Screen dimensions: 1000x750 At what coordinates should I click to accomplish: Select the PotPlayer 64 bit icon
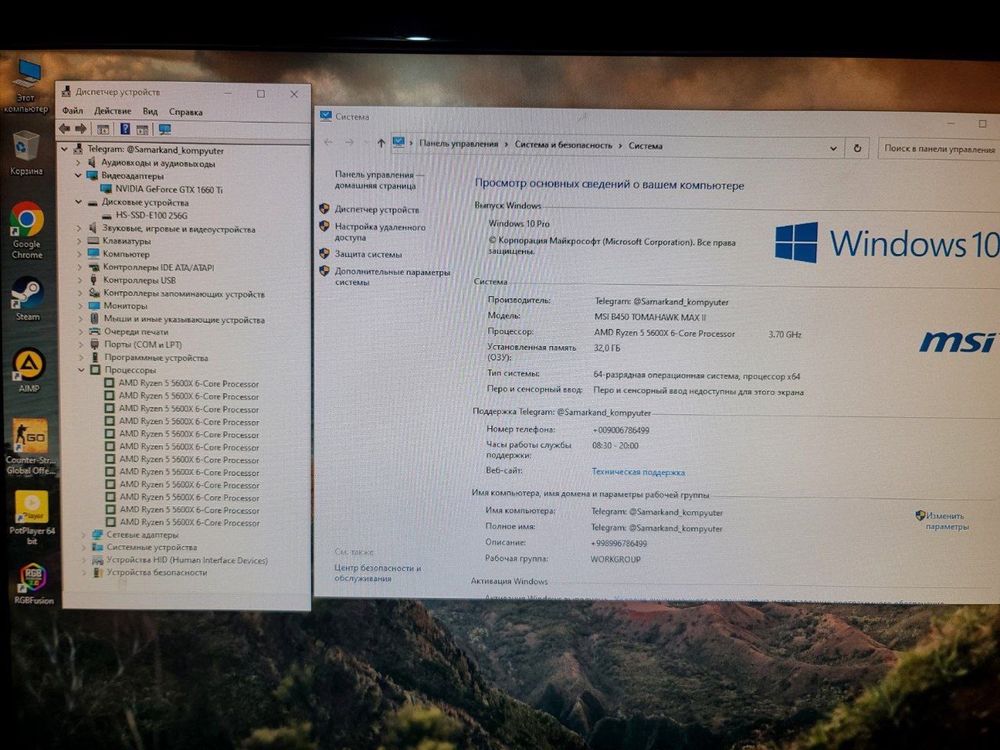pos(32,517)
